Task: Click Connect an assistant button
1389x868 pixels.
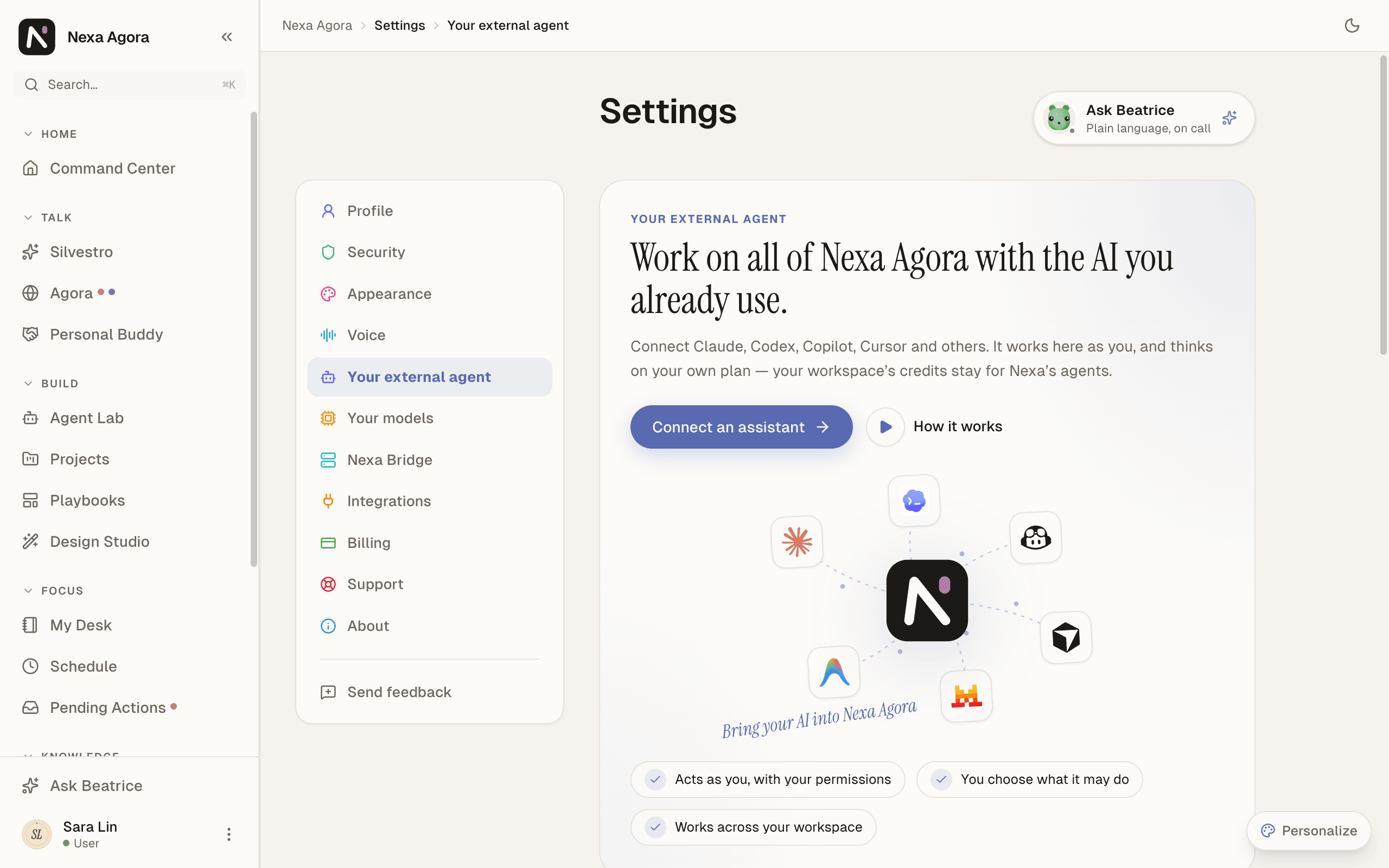Action: click(741, 427)
